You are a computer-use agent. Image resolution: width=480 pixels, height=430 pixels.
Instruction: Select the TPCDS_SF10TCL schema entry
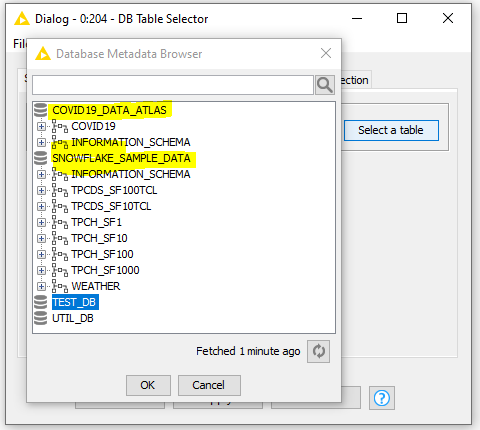click(111, 206)
